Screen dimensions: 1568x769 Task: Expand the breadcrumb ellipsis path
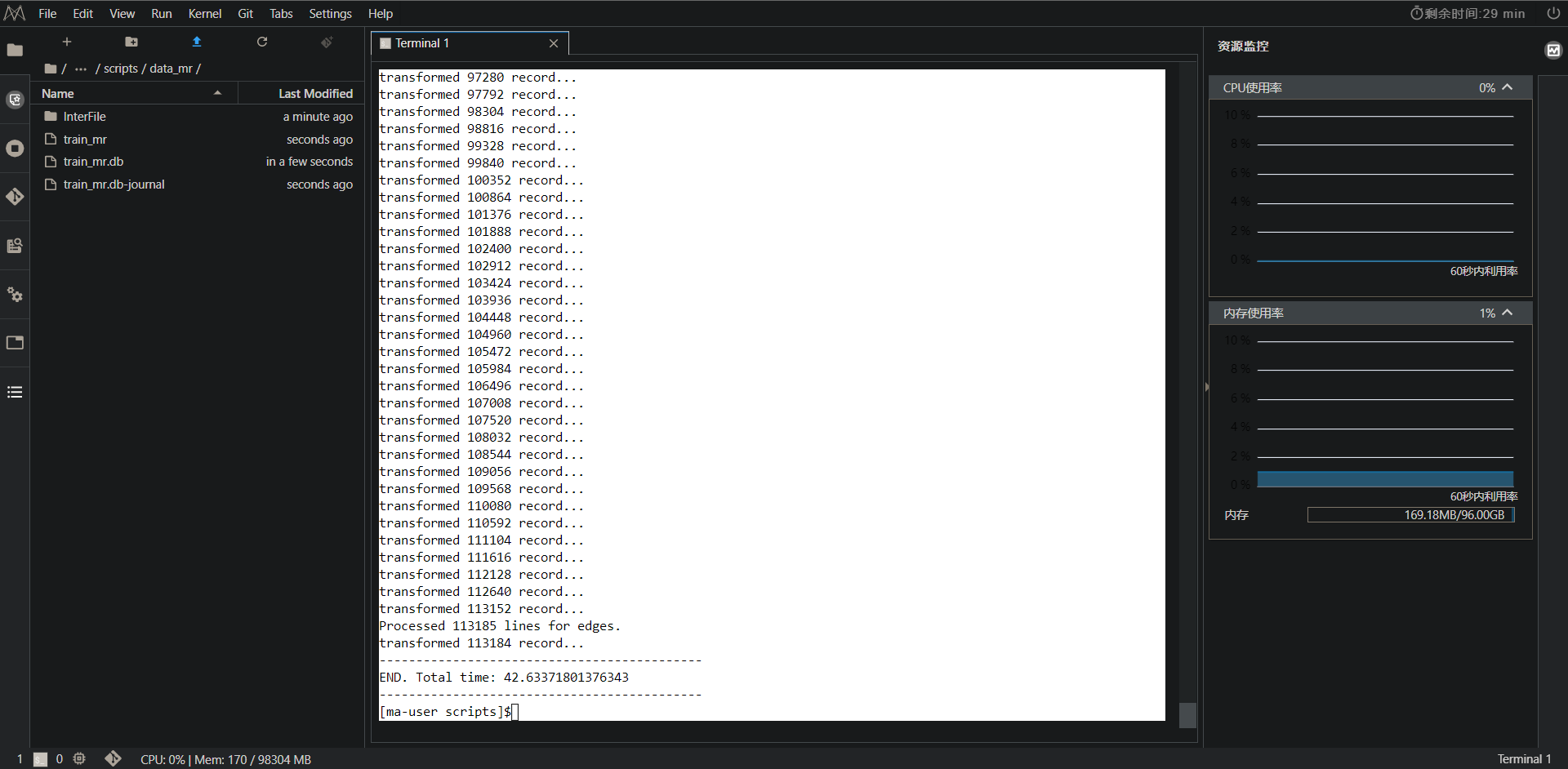81,69
